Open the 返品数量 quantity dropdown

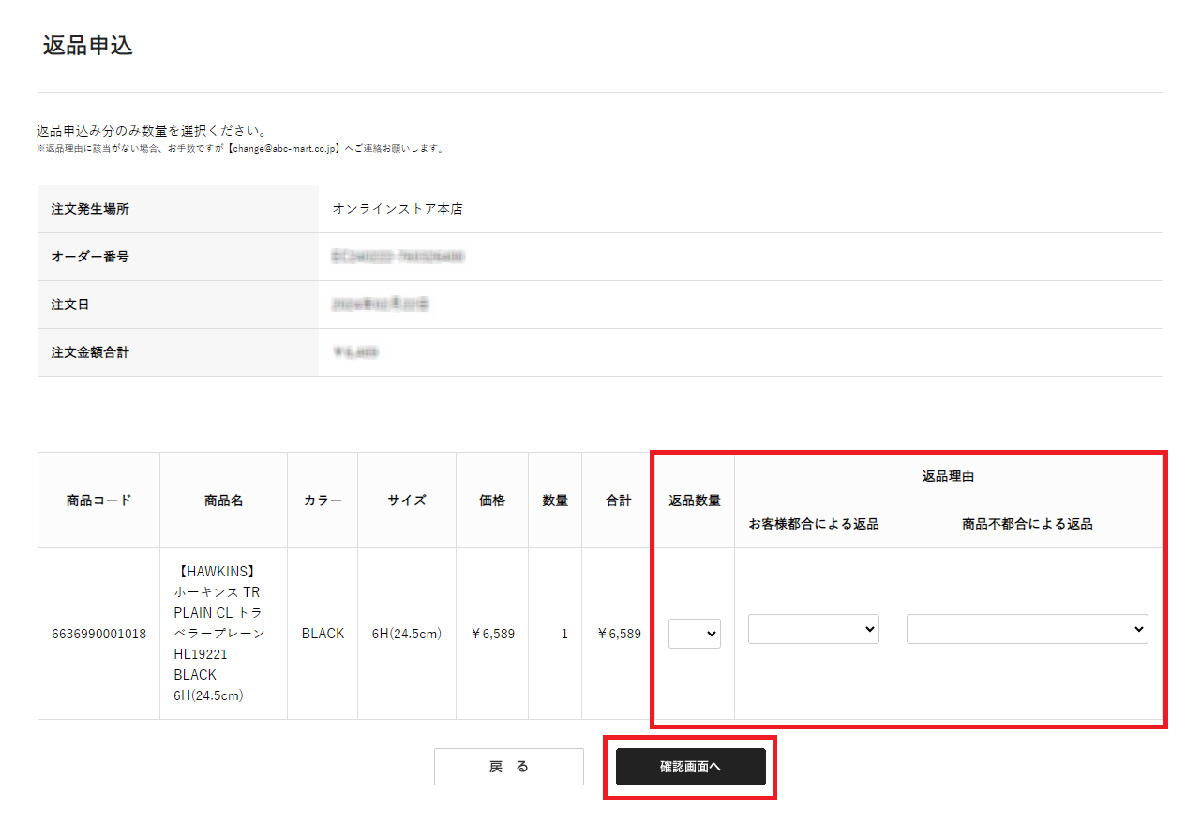pyautogui.click(x=694, y=634)
